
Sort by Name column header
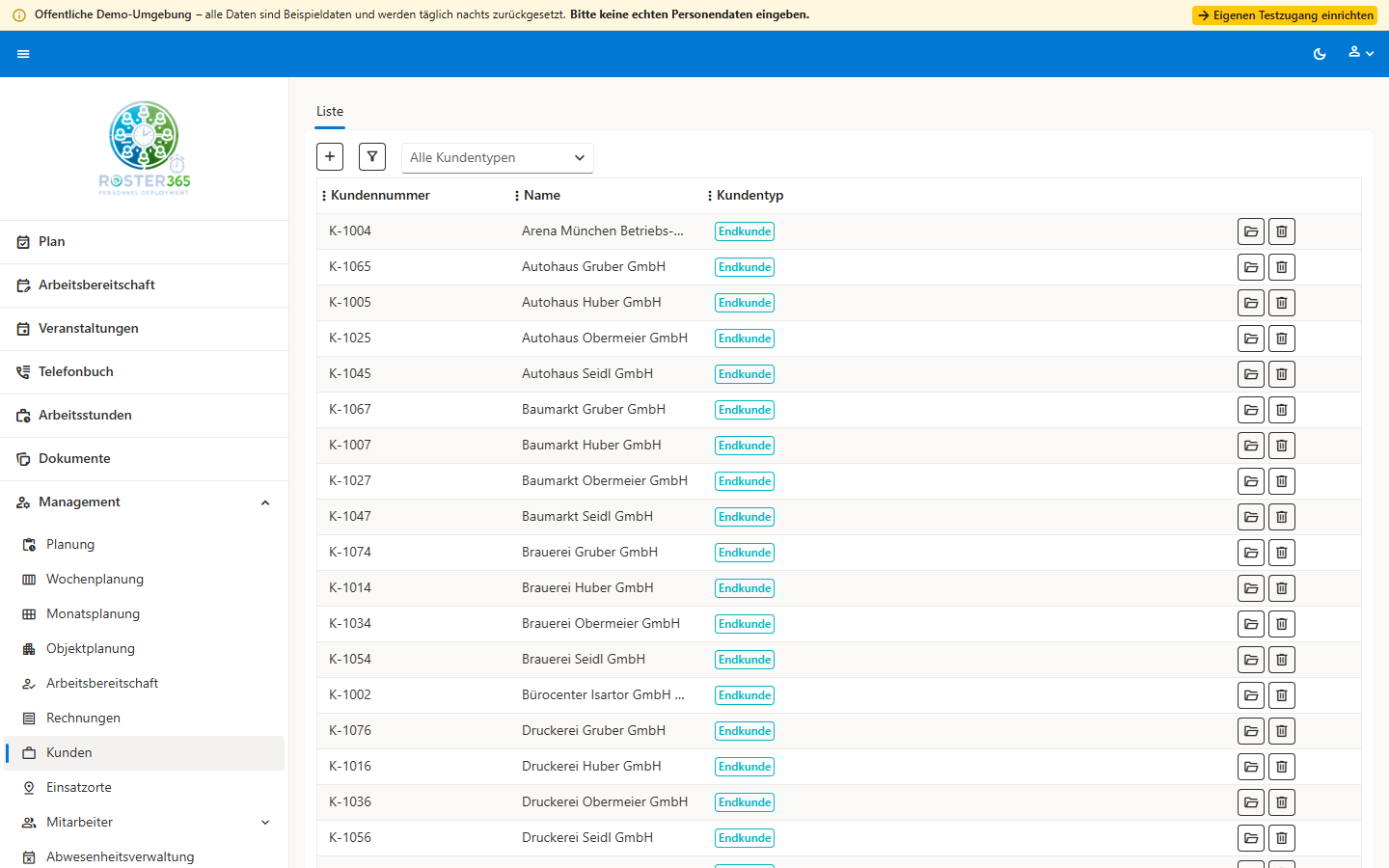[x=542, y=195]
